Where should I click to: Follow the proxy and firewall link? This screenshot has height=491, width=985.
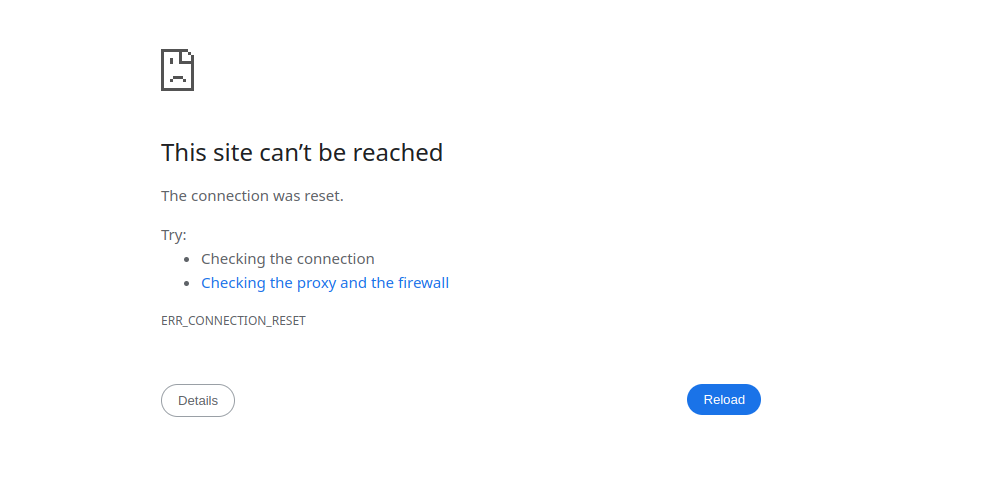point(325,283)
